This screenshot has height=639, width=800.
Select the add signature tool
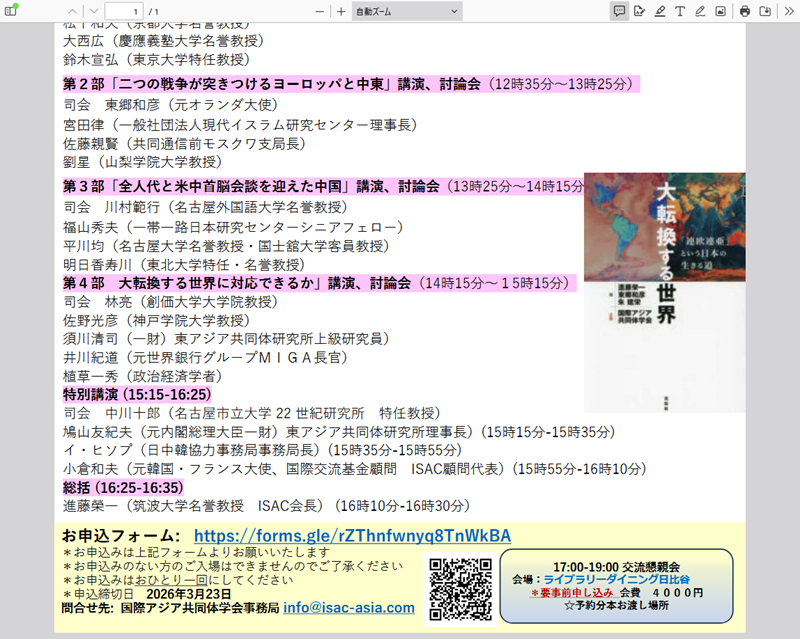640,11
